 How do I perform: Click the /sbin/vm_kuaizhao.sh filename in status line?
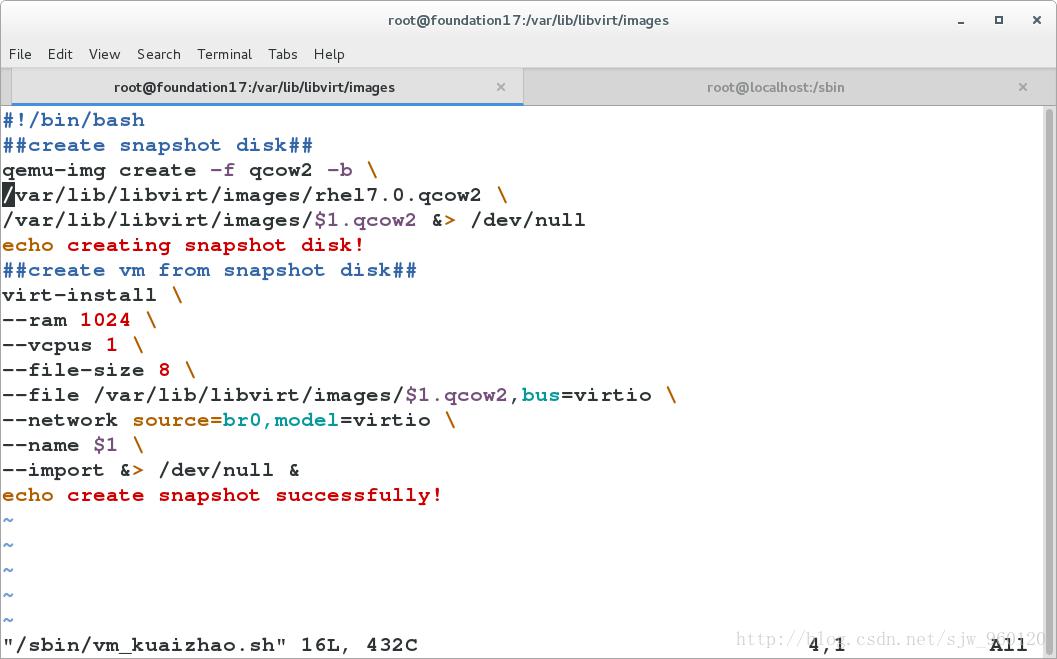(139, 645)
